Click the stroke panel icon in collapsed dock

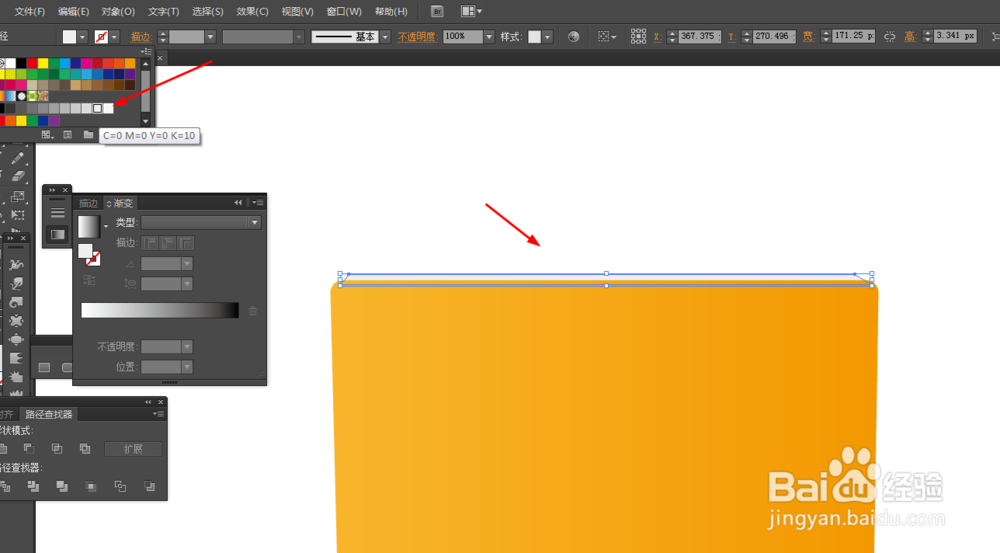pos(57,212)
